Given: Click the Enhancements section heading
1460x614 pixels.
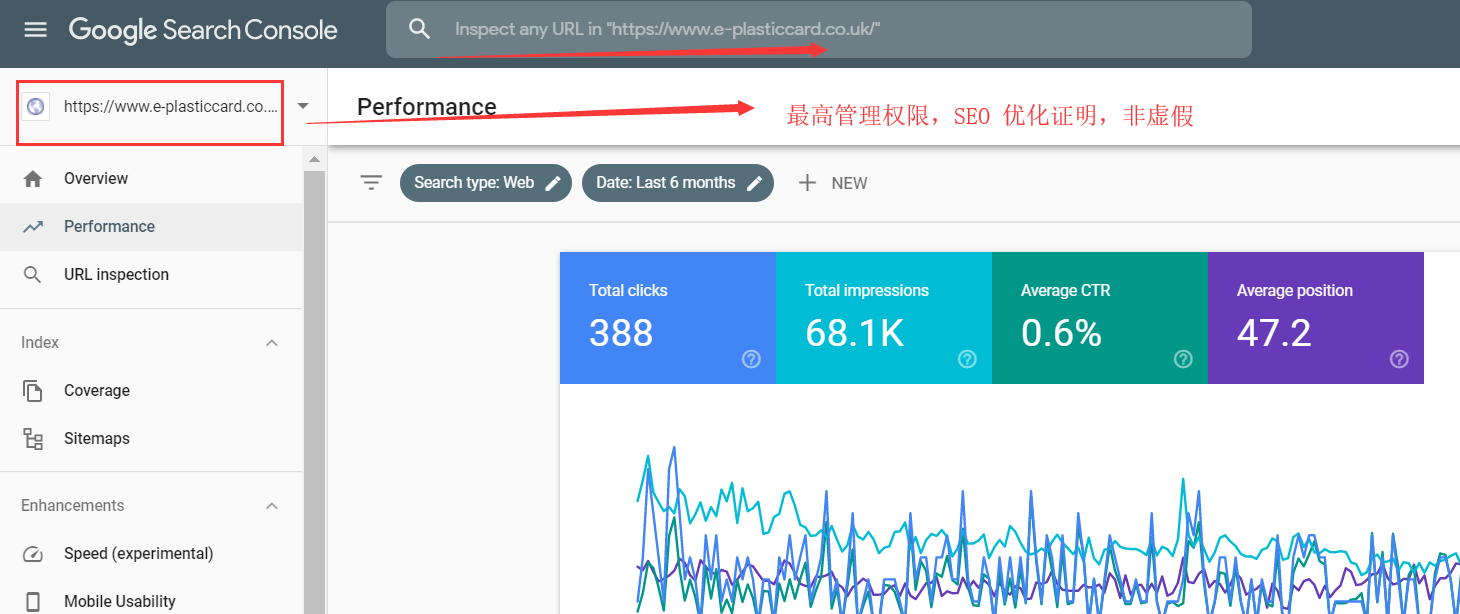Looking at the screenshot, I should coord(73,505).
